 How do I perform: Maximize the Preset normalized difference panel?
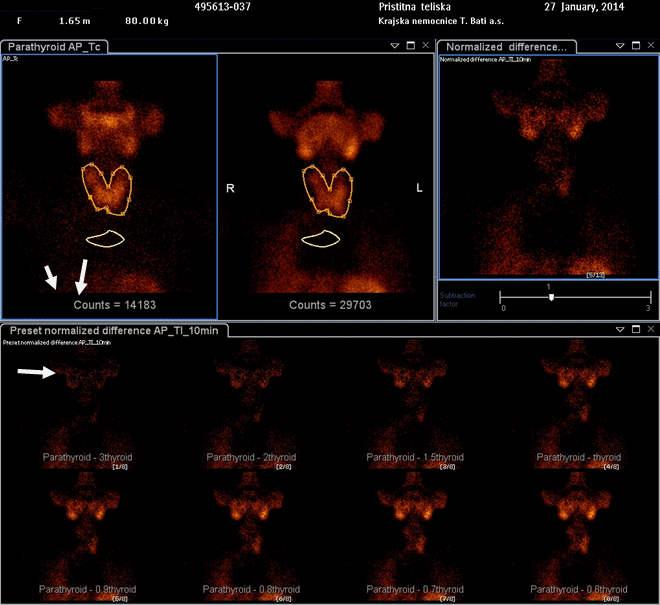point(635,329)
